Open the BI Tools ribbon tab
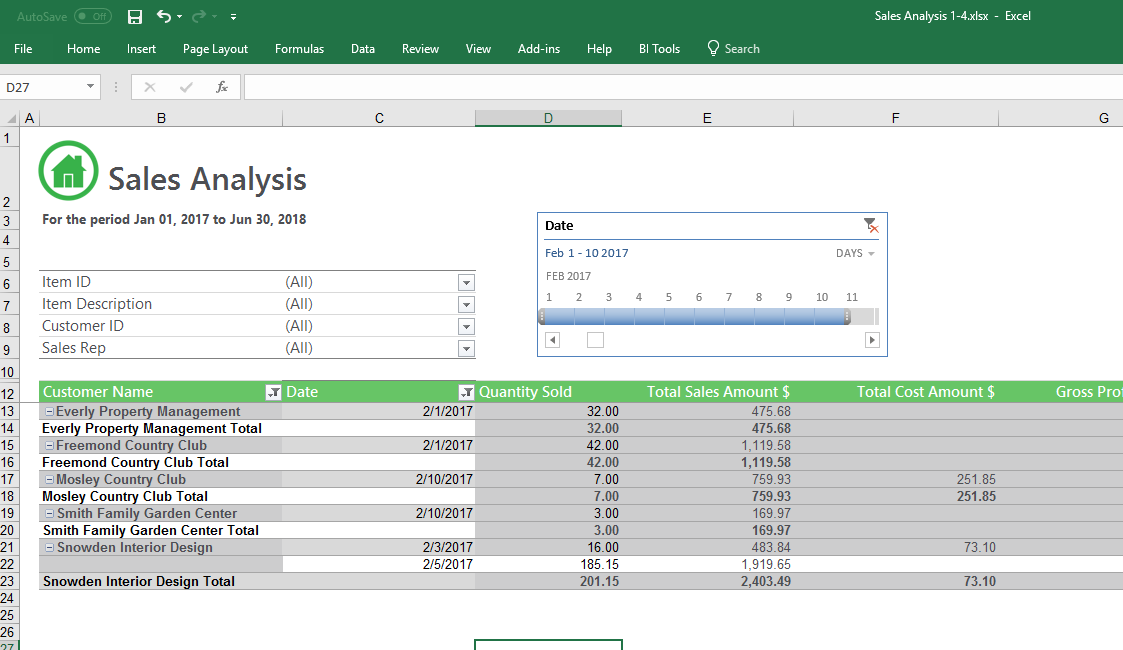Screen dimensions: 1123x650 click(659, 49)
